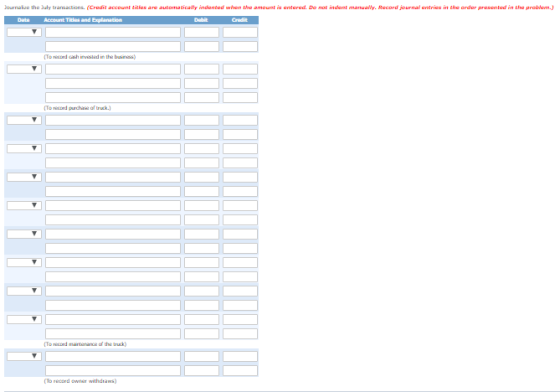Image resolution: width=560 pixels, height=392 pixels.
Task: Click second account title field of ninth journal entry
Action: [x=113, y=306]
